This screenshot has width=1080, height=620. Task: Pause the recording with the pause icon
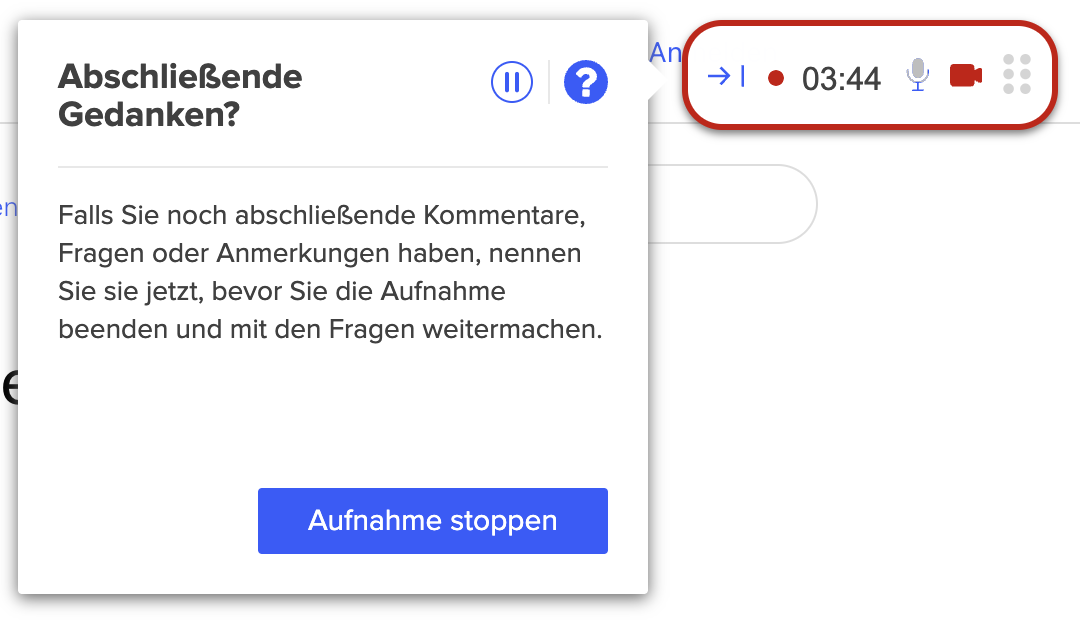pyautogui.click(x=512, y=82)
